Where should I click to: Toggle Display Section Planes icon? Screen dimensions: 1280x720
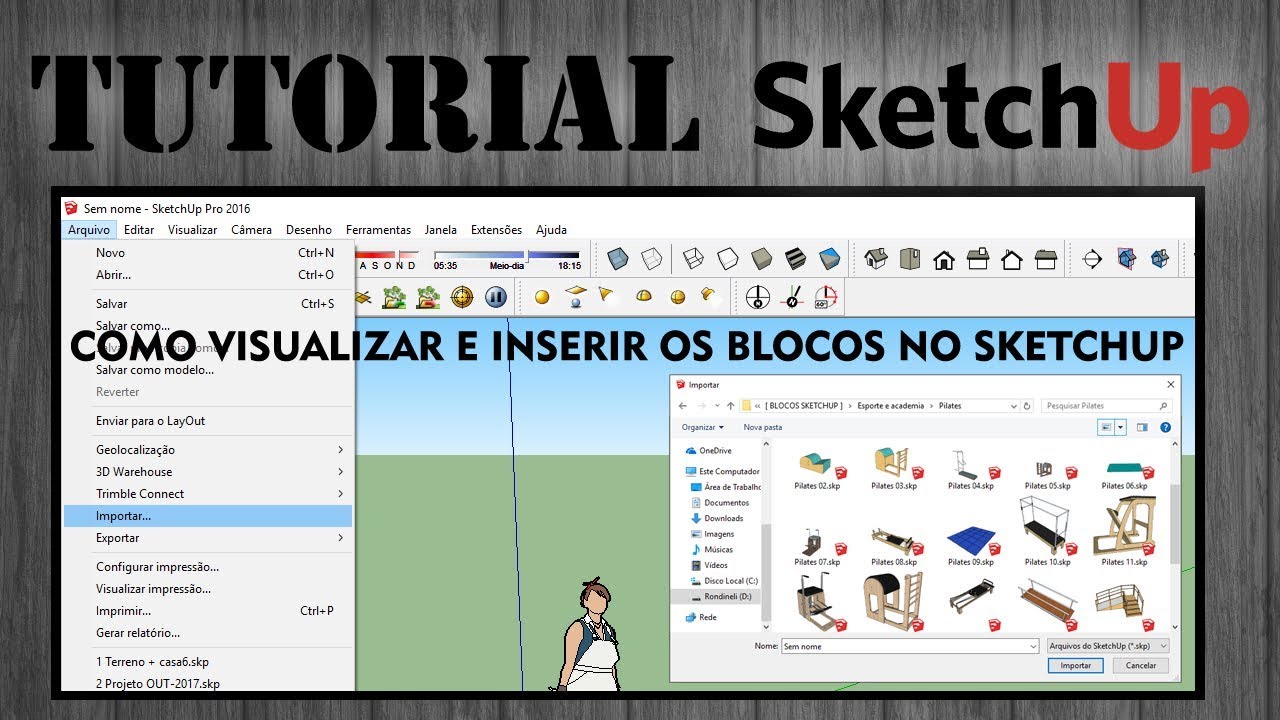click(x=1126, y=259)
